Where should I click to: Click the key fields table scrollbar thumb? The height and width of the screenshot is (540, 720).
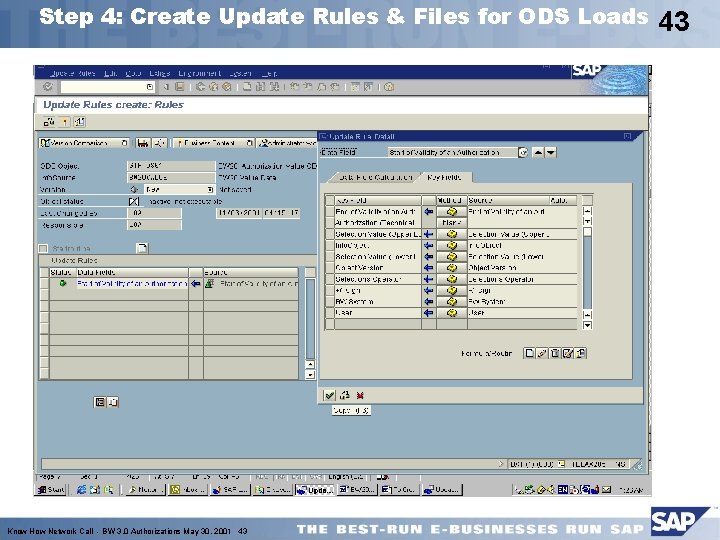(587, 232)
